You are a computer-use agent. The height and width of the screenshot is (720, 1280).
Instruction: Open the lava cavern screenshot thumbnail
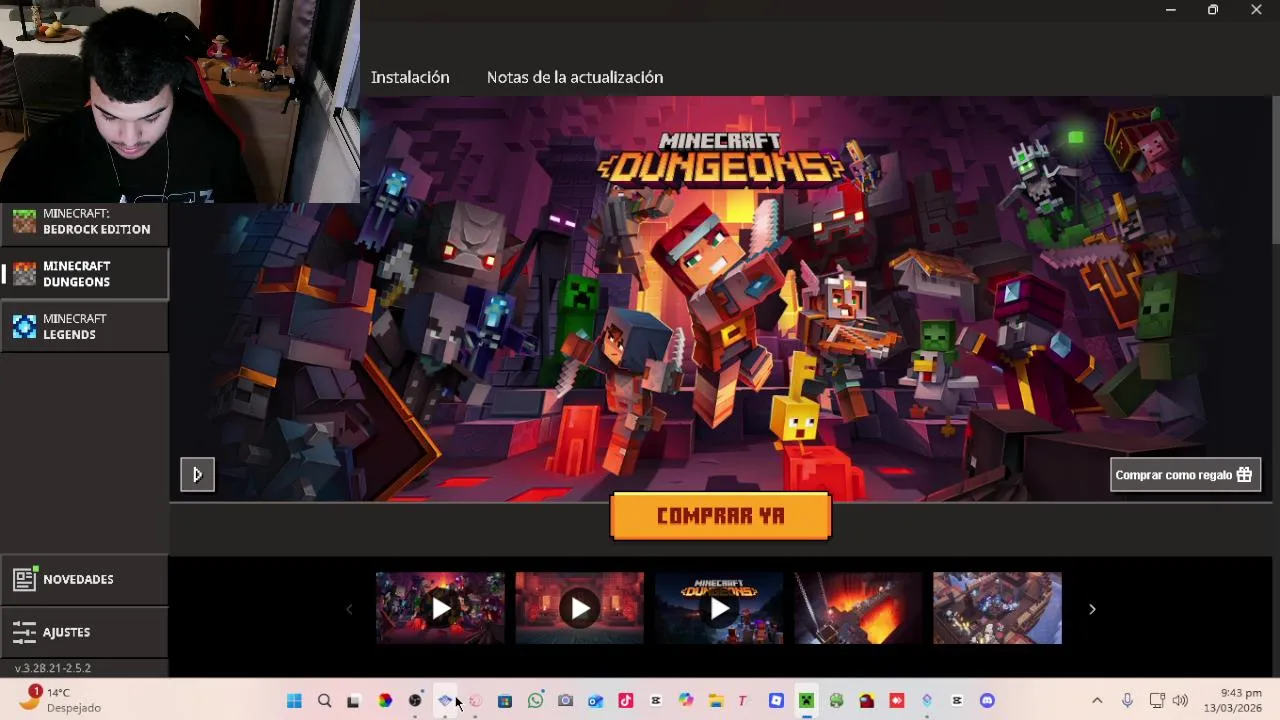[x=858, y=608]
